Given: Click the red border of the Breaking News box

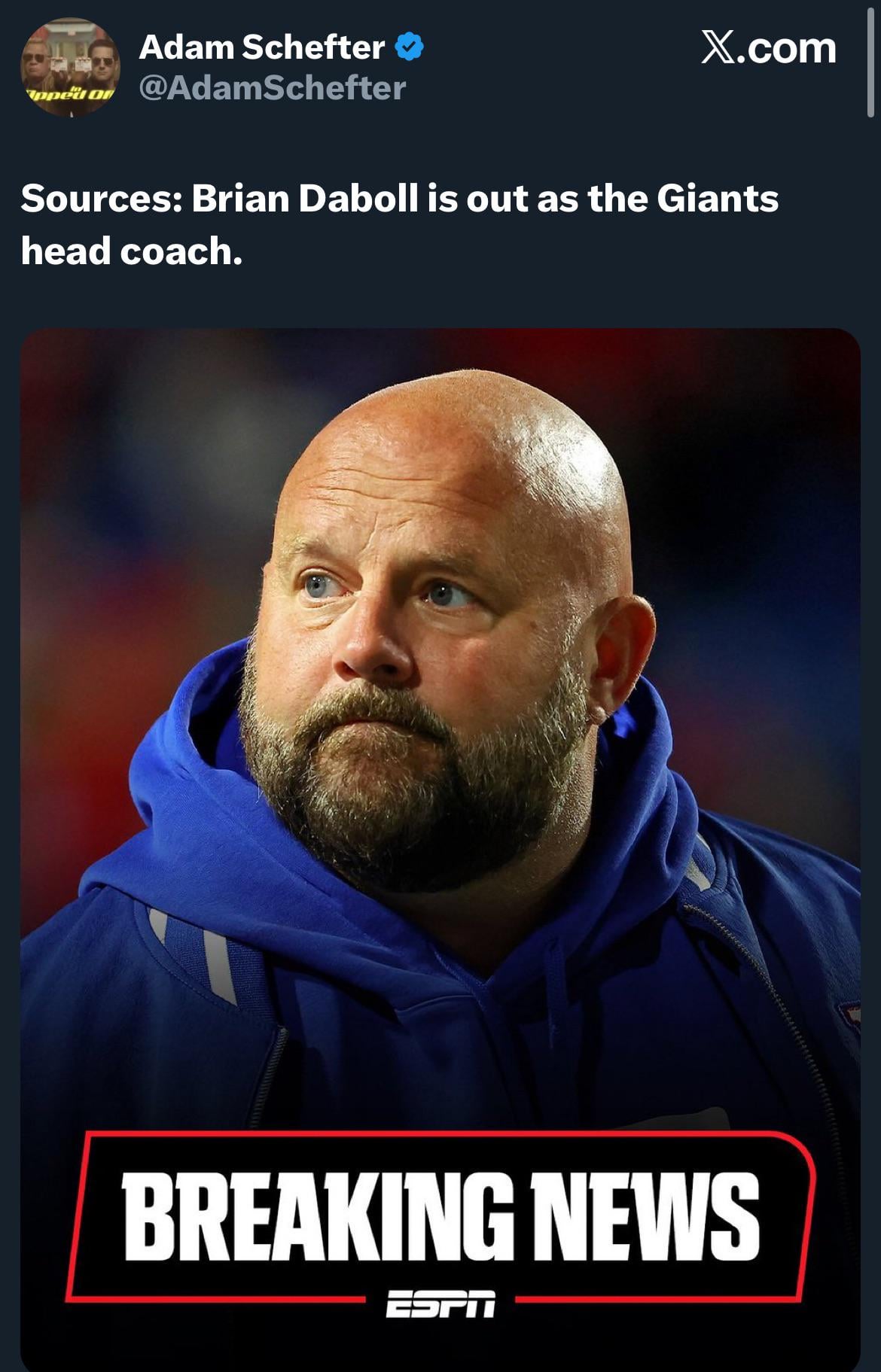Looking at the screenshot, I should [x=440, y=1132].
